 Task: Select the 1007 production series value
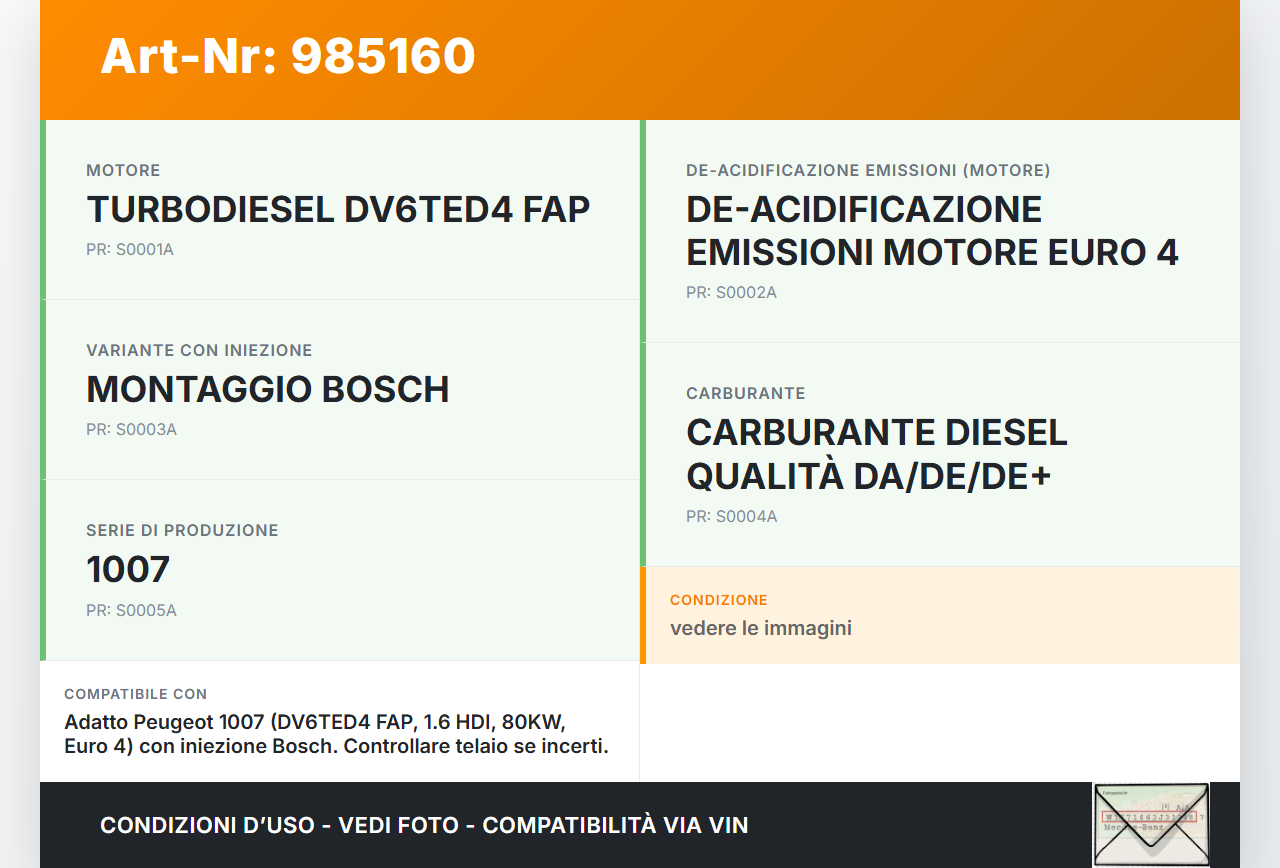point(128,570)
